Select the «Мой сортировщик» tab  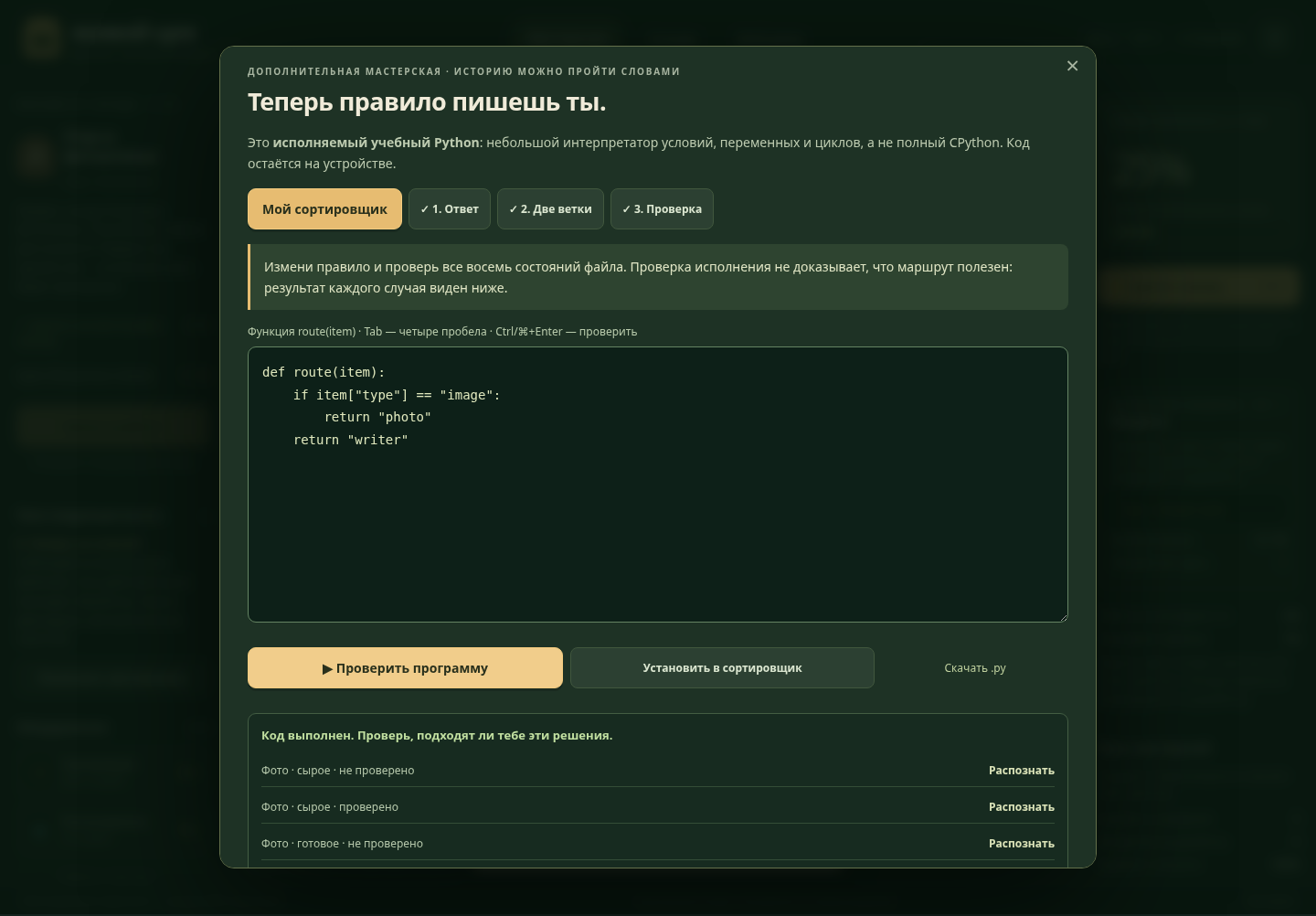coord(324,209)
